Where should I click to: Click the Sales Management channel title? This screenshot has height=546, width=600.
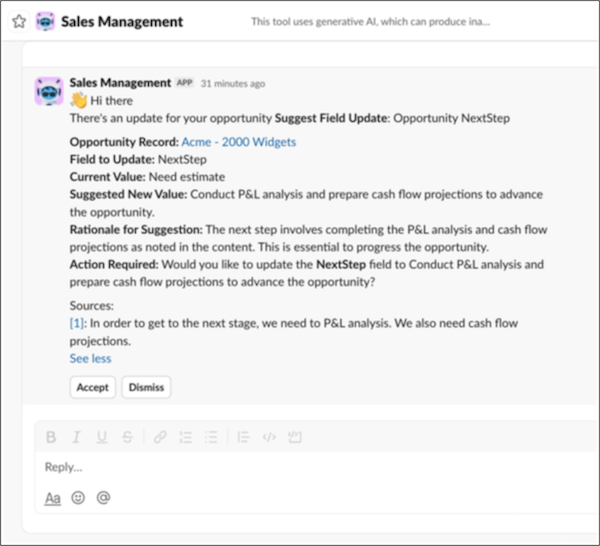122,22
